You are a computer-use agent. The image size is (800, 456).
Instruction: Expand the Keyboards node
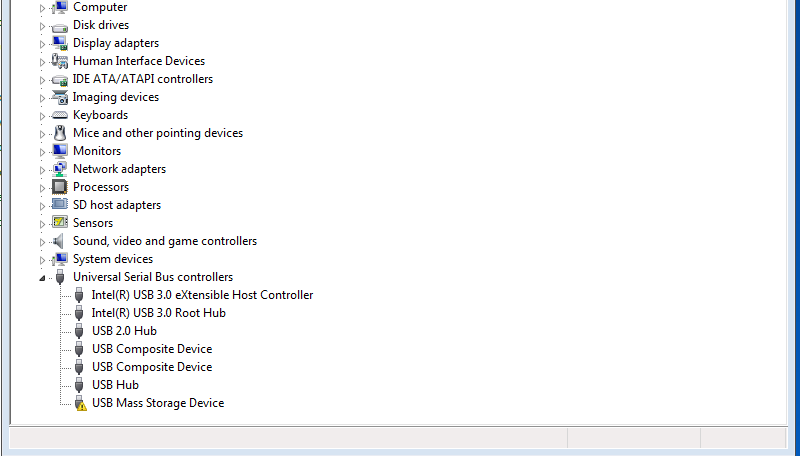(x=42, y=116)
